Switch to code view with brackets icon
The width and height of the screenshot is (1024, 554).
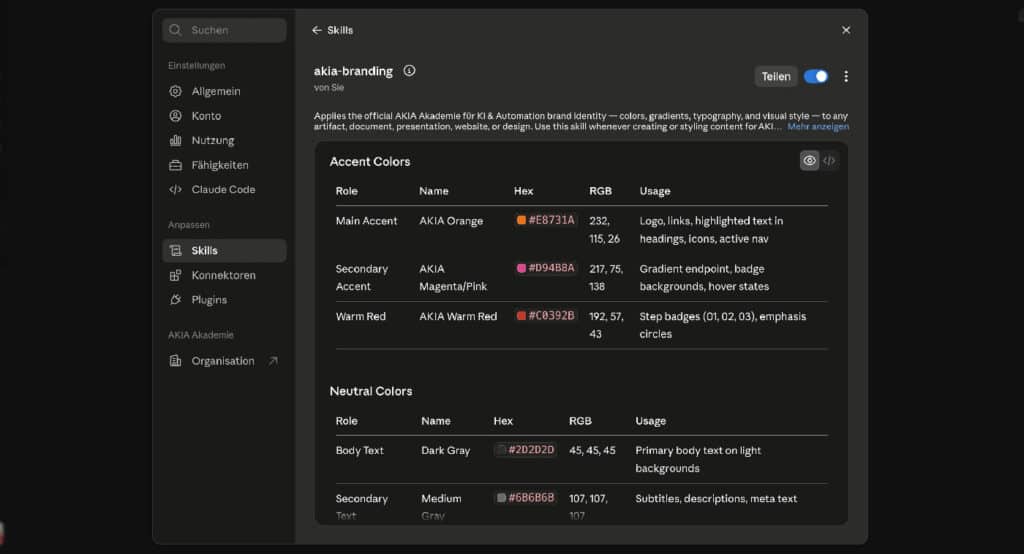tap(829, 161)
